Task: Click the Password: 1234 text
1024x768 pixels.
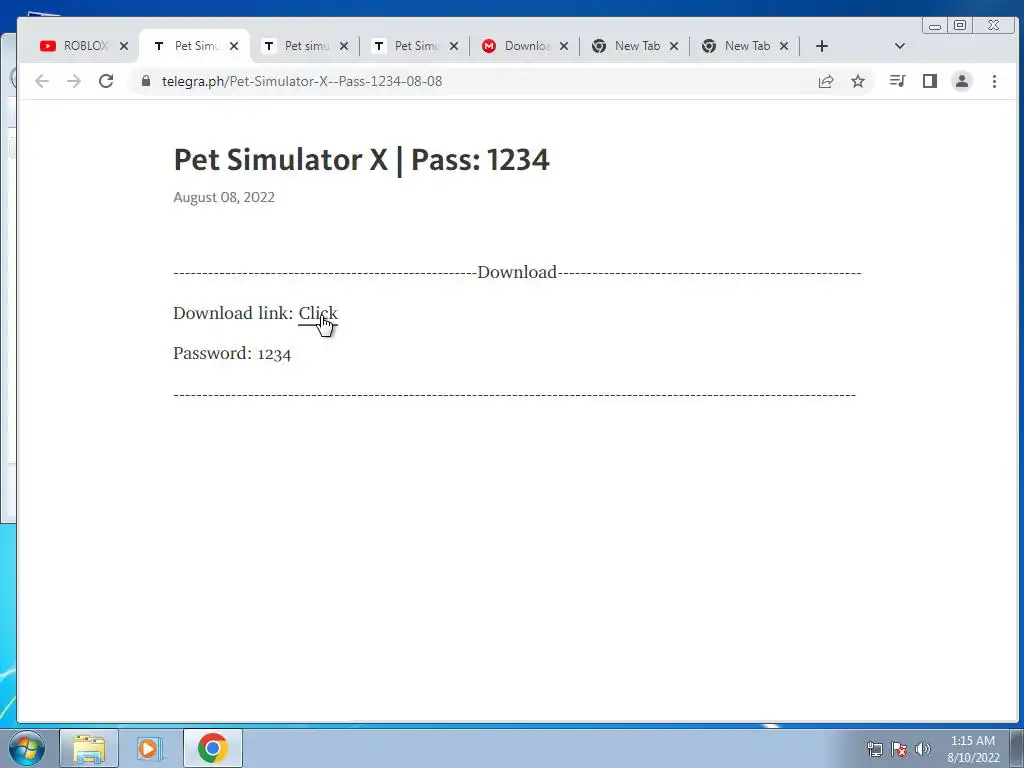Action: (232, 353)
